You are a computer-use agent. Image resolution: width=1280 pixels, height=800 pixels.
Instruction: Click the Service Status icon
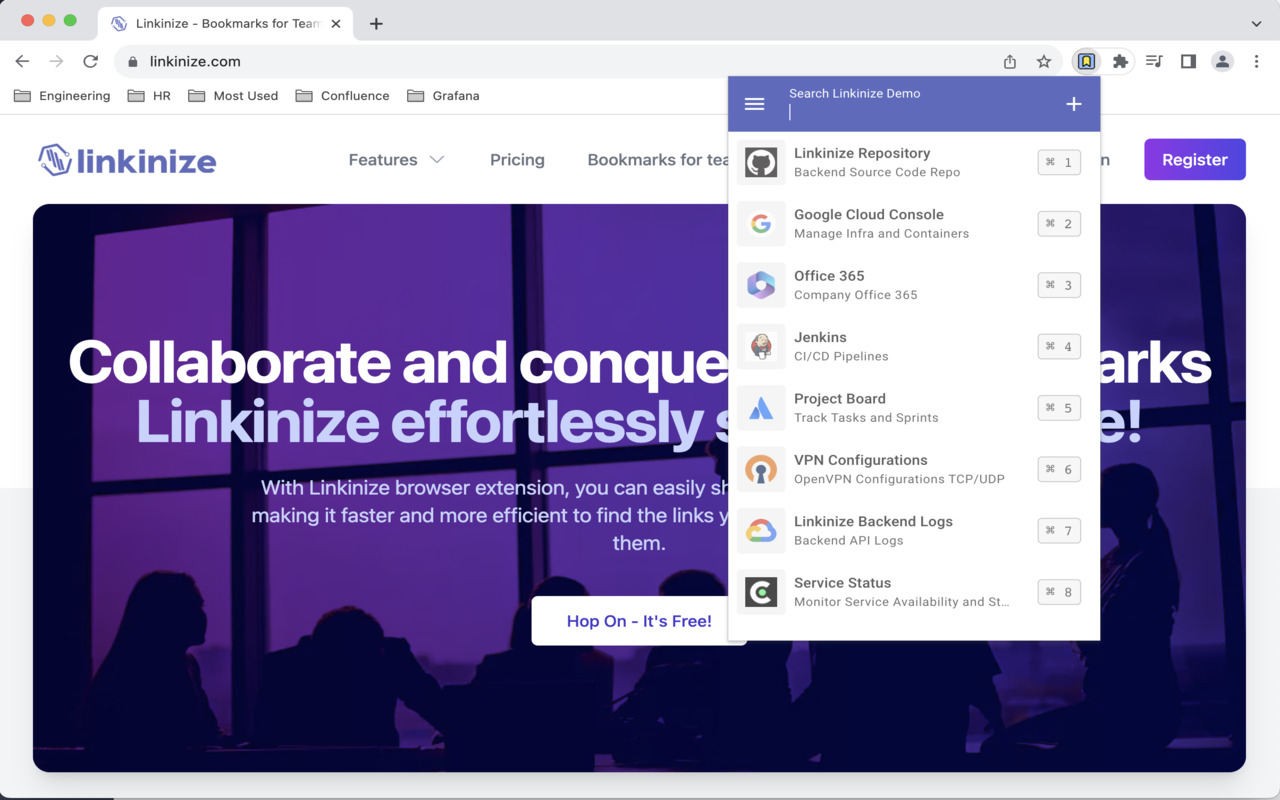[761, 592]
